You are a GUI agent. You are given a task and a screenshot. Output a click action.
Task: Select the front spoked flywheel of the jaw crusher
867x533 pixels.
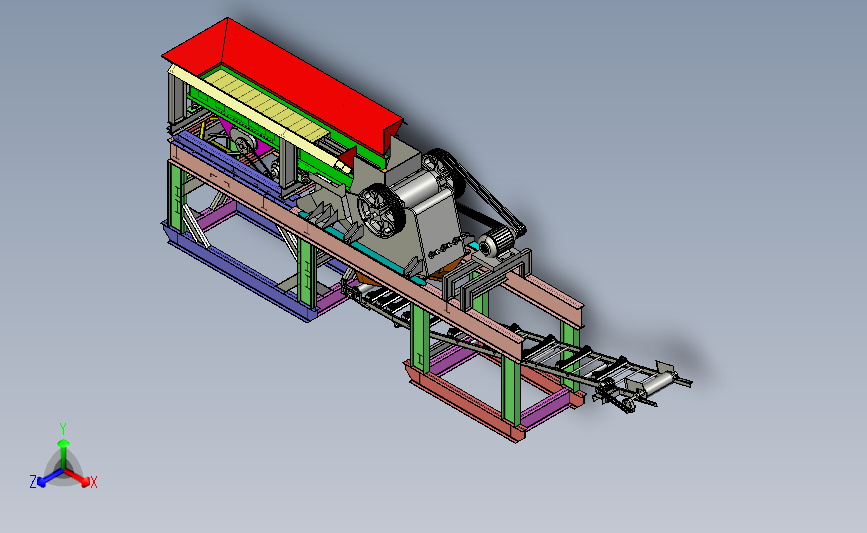[381, 211]
